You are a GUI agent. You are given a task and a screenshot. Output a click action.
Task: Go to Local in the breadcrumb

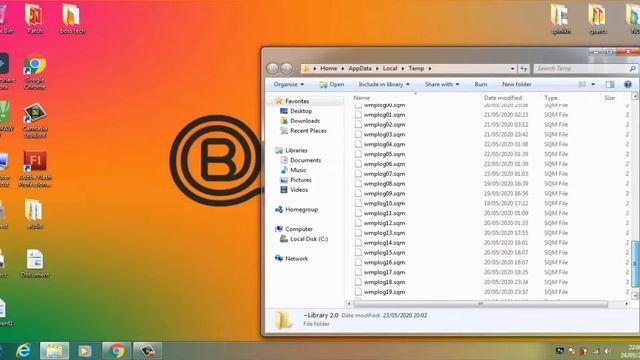point(390,69)
